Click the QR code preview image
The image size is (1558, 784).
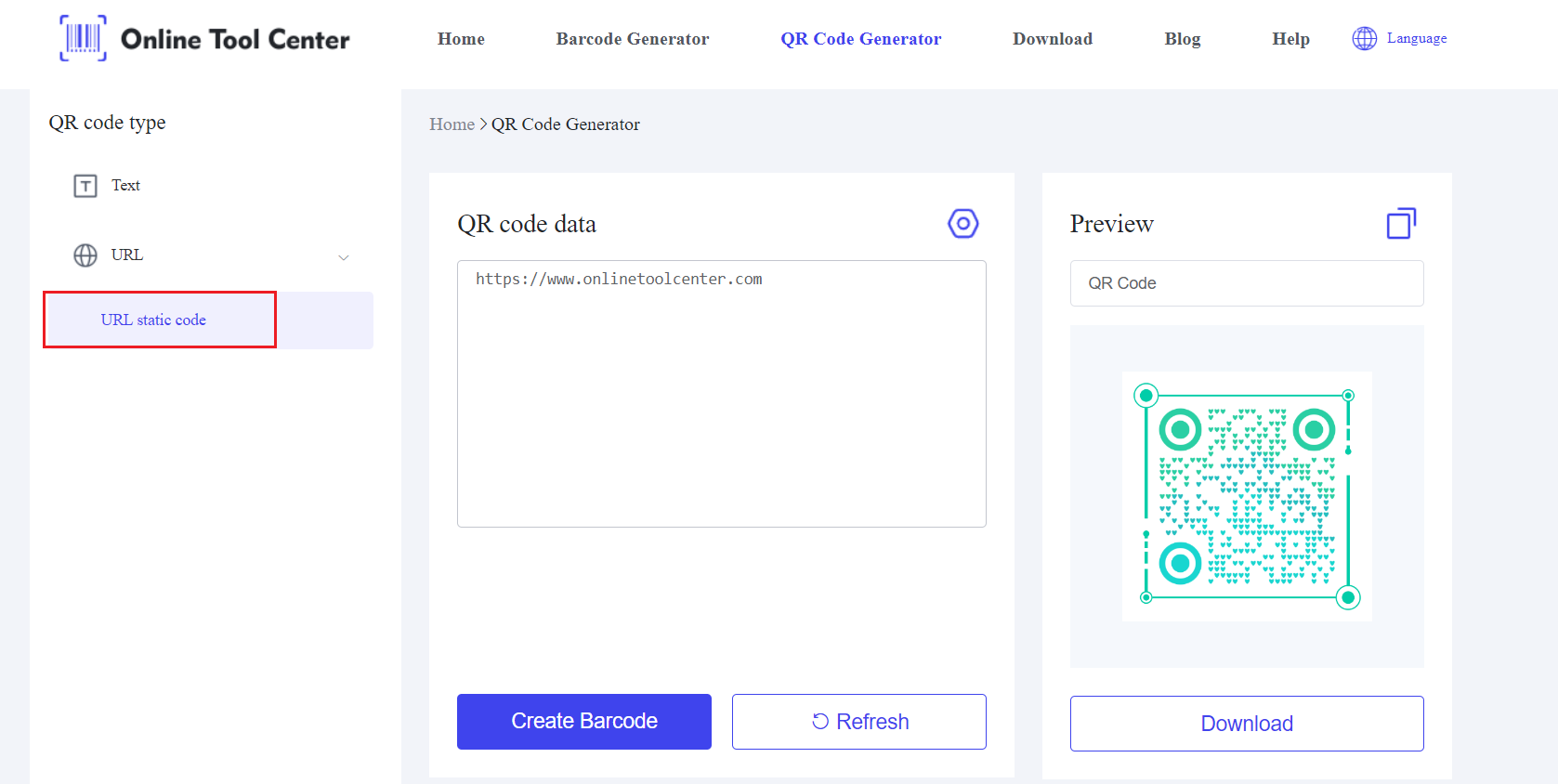[1247, 496]
